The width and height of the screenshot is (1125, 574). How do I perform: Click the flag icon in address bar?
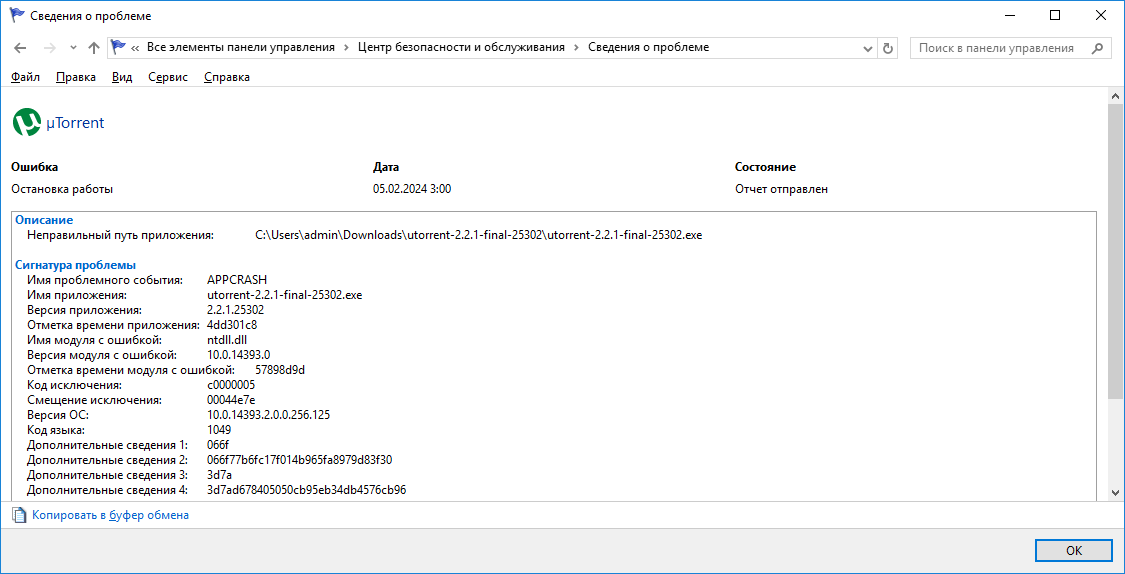point(118,47)
